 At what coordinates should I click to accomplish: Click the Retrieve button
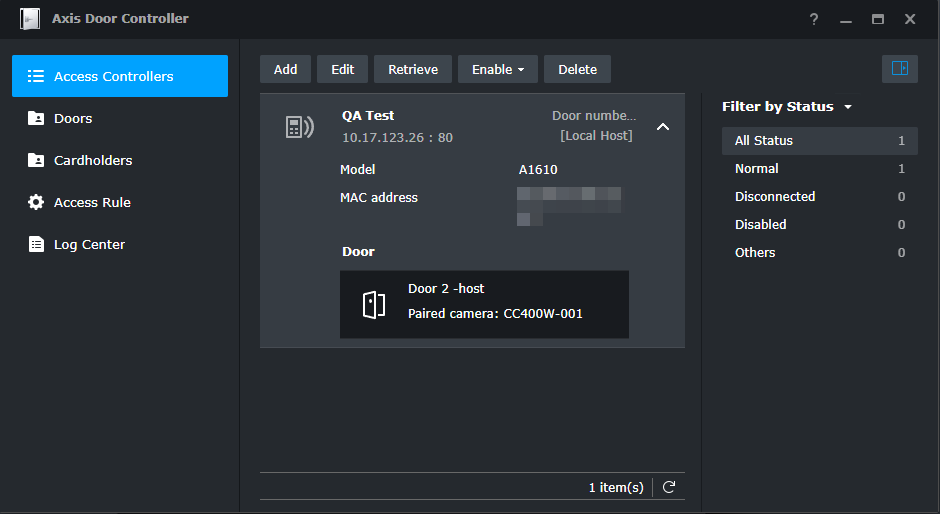(x=413, y=69)
